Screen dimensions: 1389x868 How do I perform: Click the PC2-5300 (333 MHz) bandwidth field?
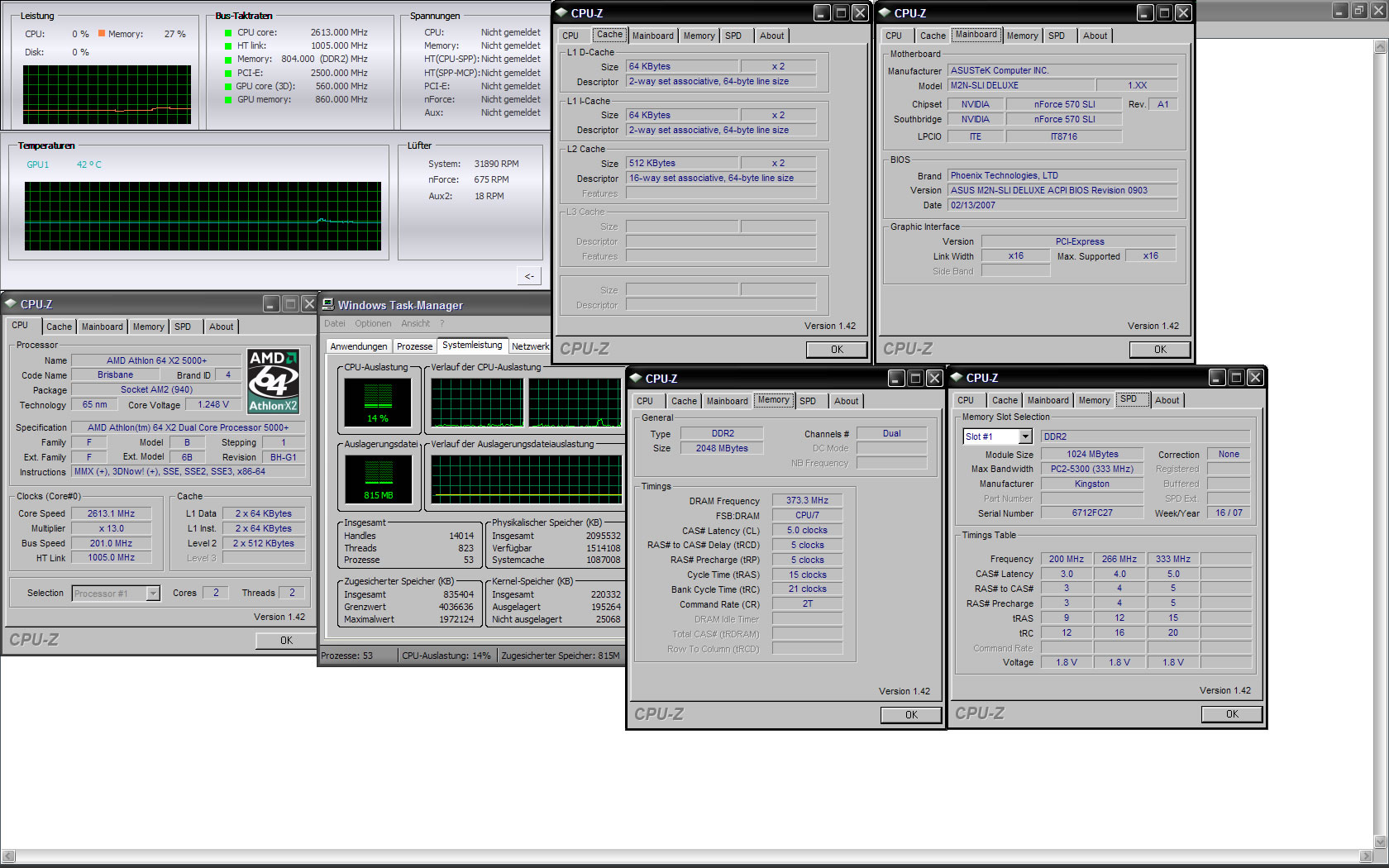[1091, 469]
